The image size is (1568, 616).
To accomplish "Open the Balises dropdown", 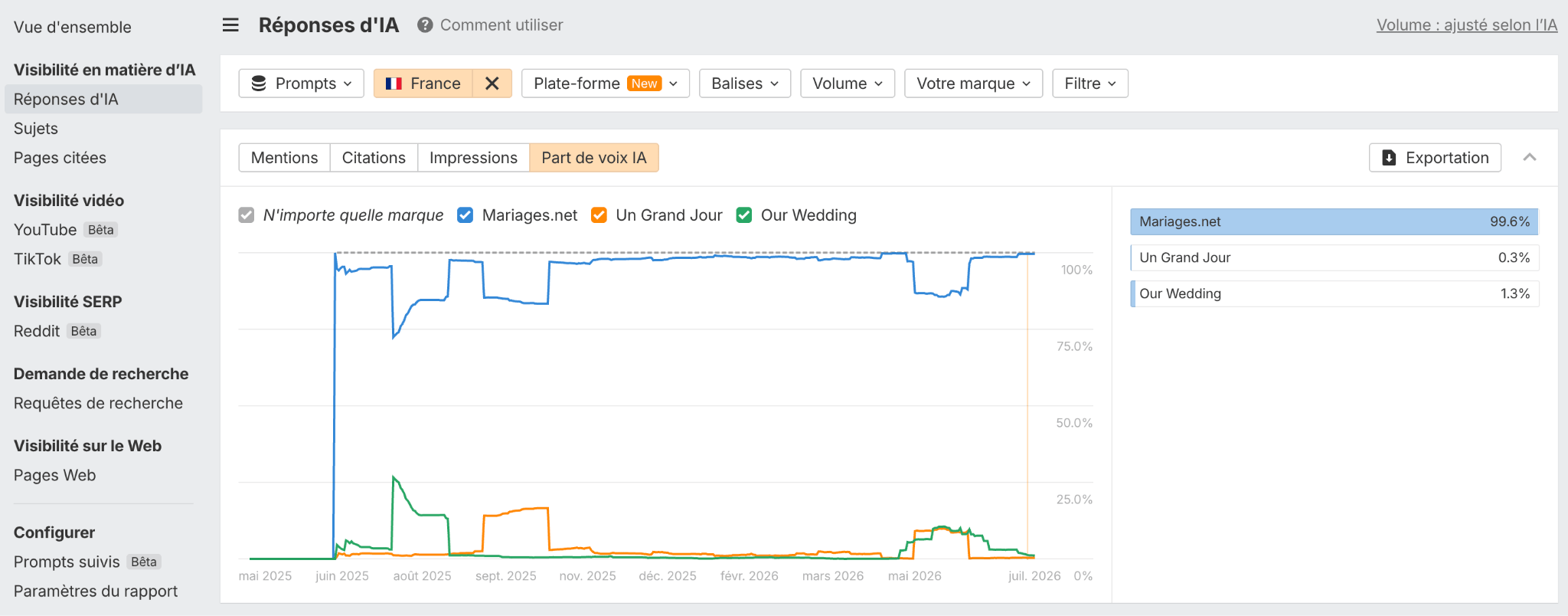I will click(745, 84).
